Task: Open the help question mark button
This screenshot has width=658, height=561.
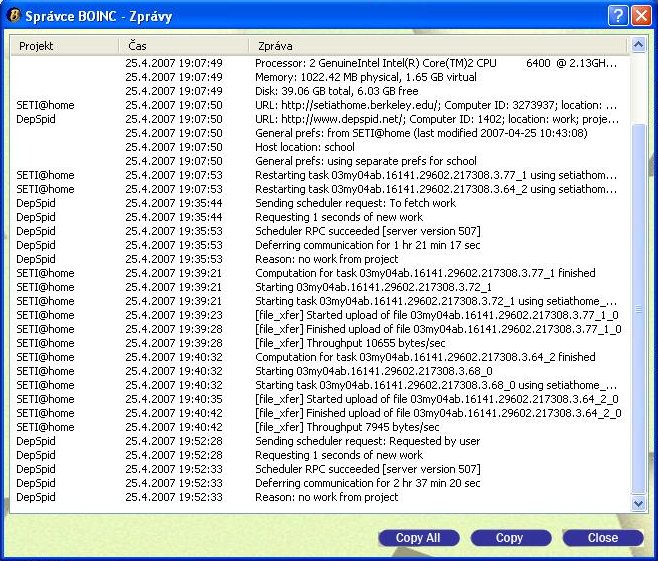Action: 617,16
